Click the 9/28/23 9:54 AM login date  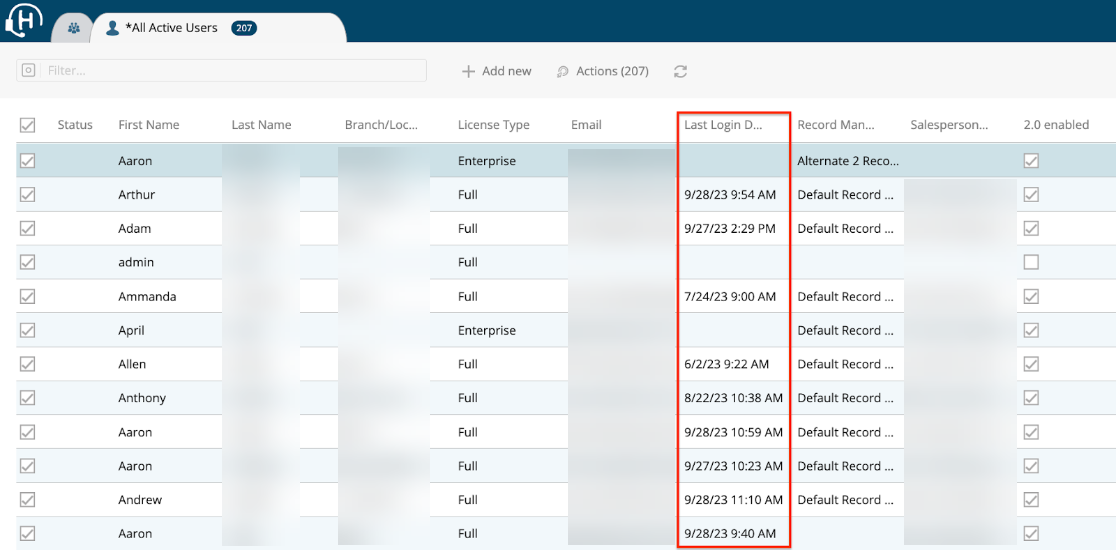tap(730, 194)
